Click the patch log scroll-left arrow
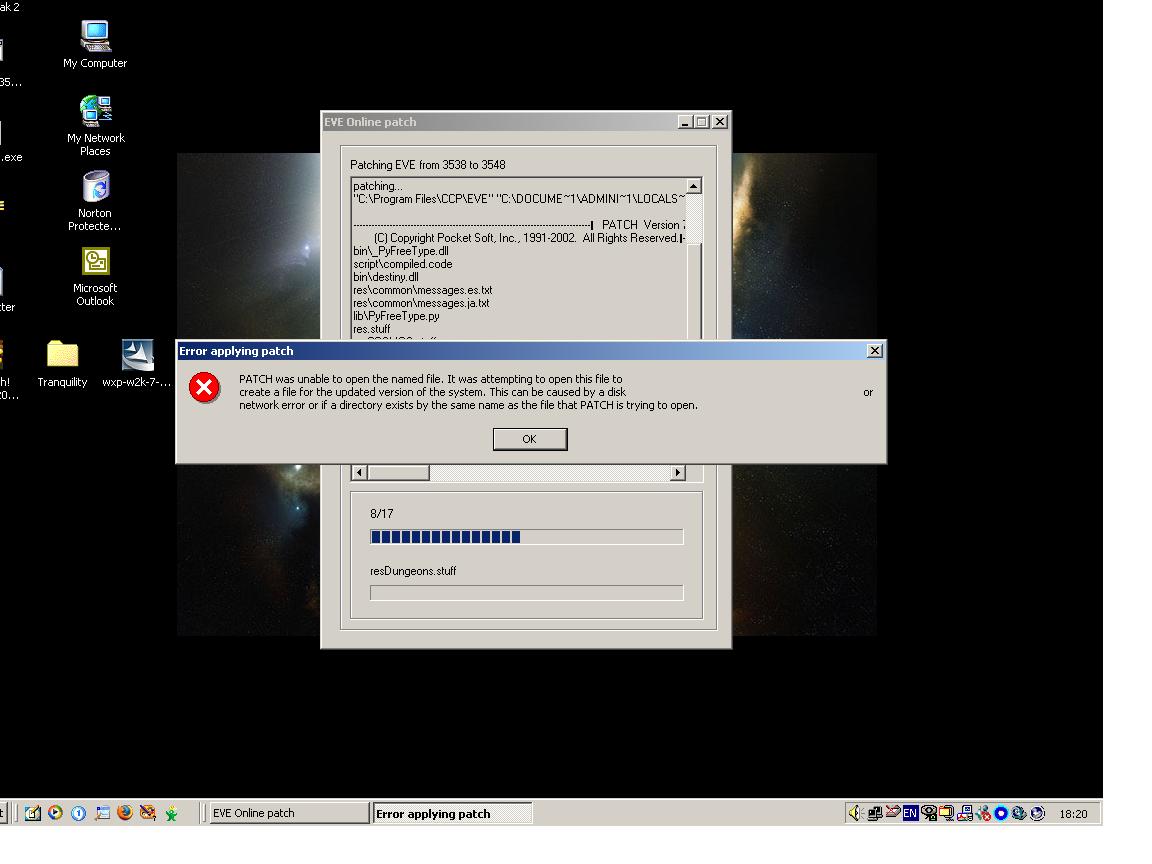 point(359,472)
